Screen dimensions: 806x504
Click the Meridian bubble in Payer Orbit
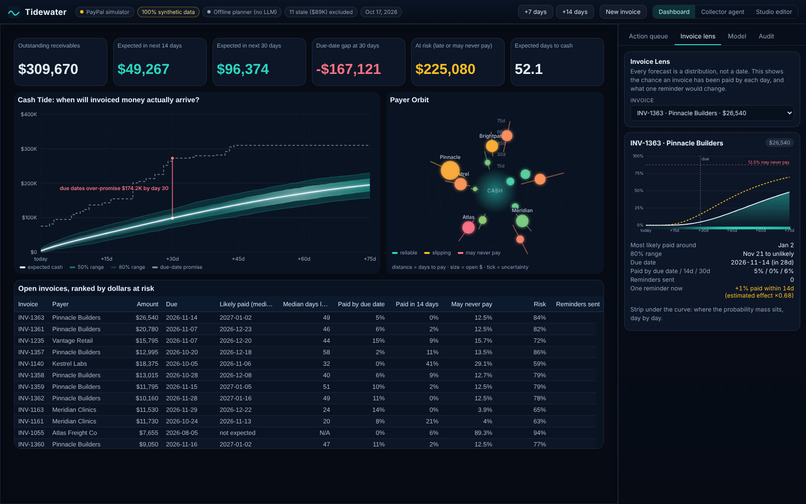(522, 221)
